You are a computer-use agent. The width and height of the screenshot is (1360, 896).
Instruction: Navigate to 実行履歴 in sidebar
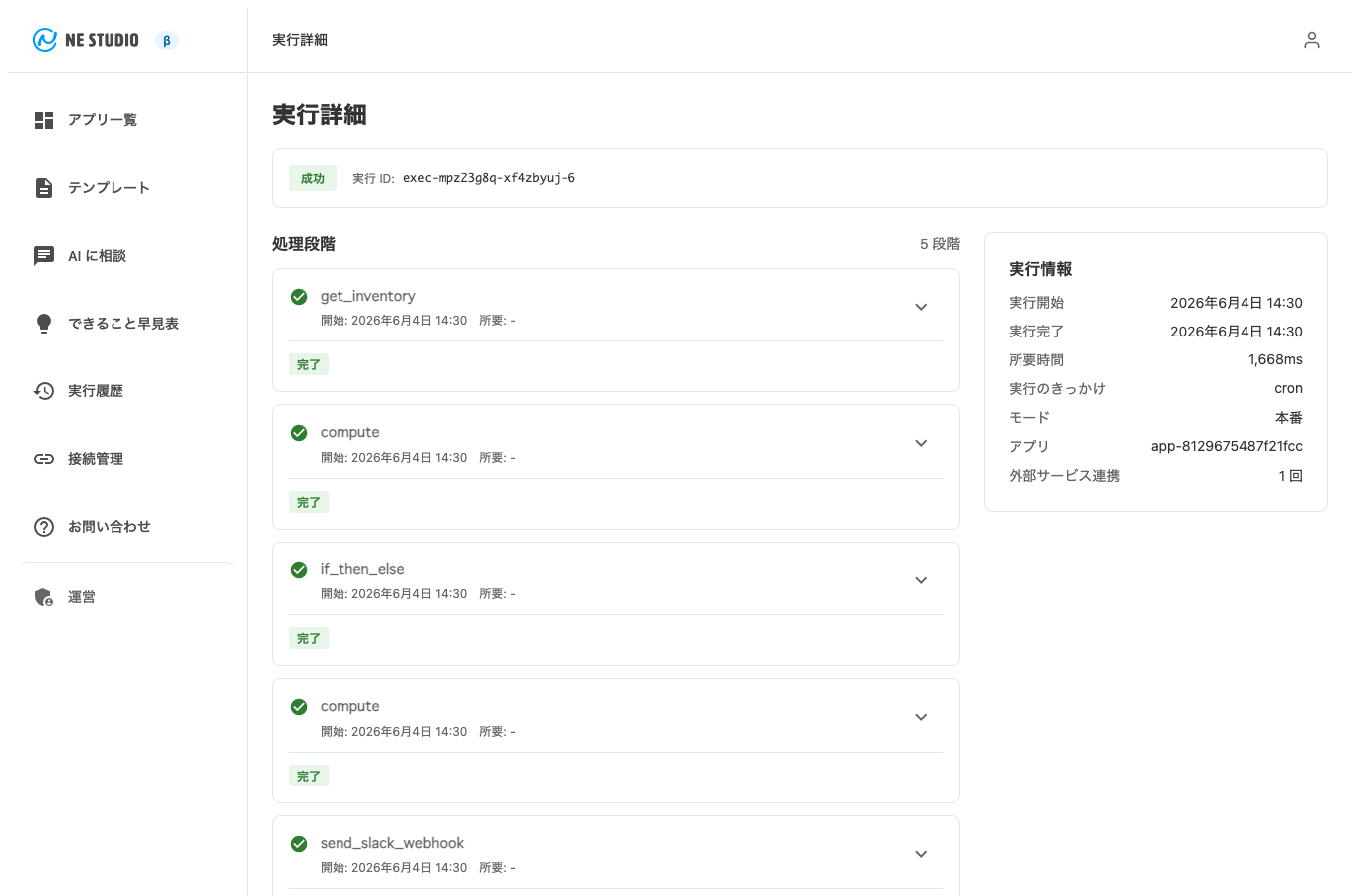[127, 391]
